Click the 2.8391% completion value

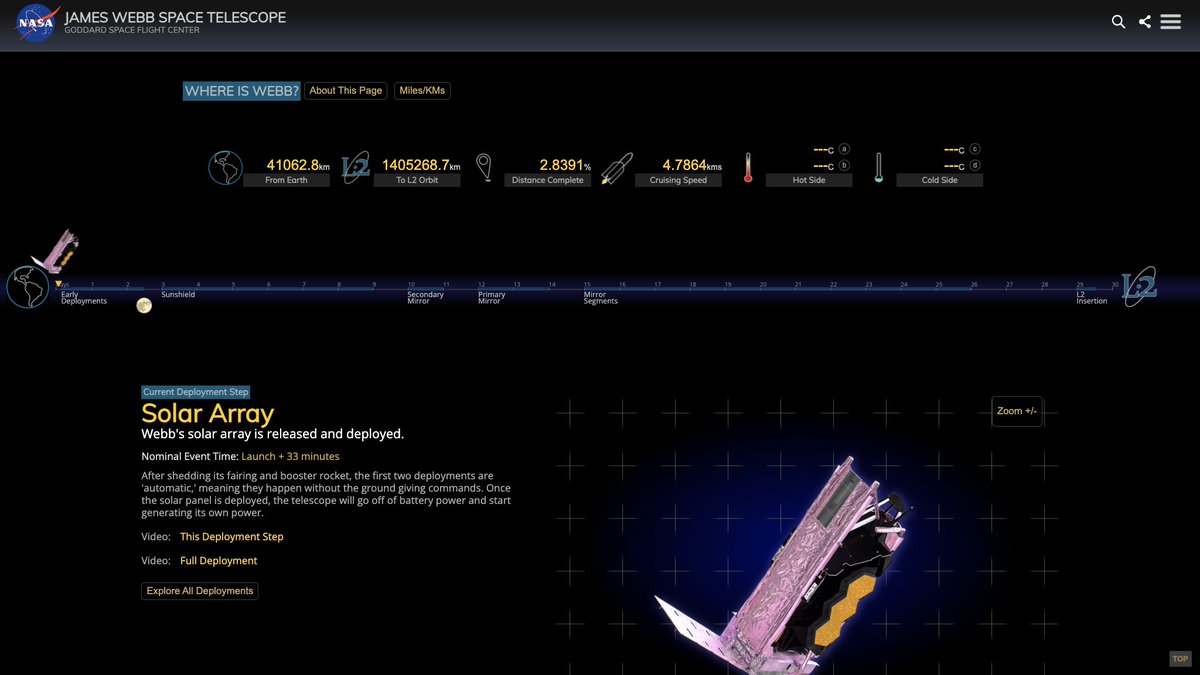point(565,165)
